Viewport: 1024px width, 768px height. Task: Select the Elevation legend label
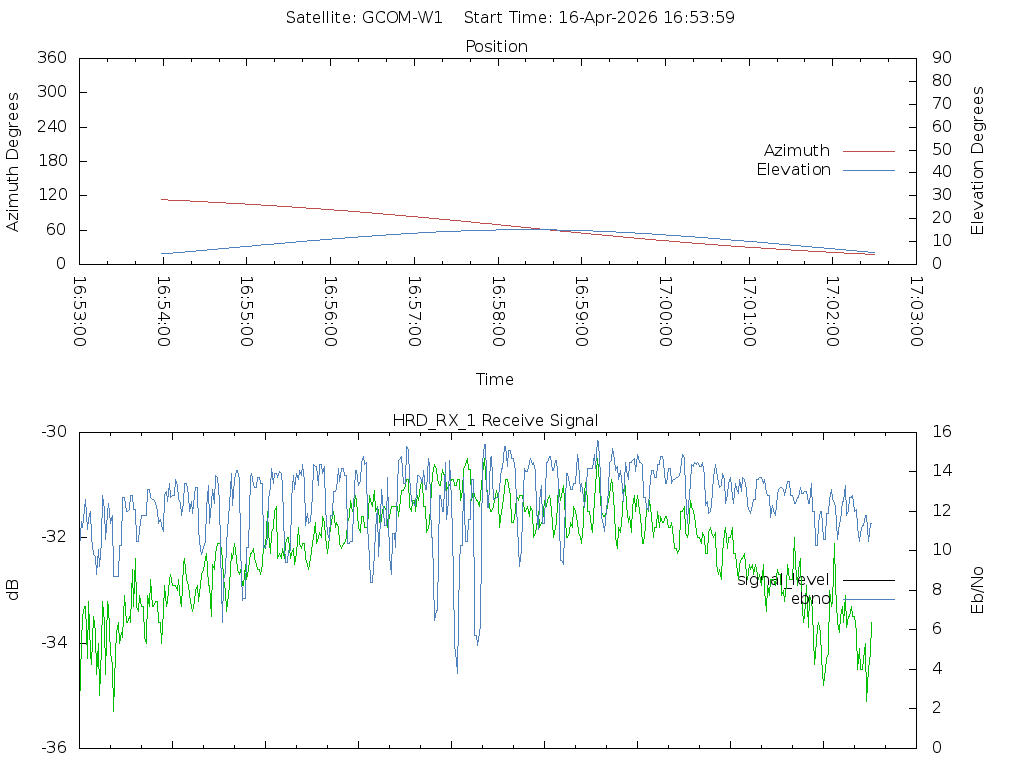click(793, 170)
